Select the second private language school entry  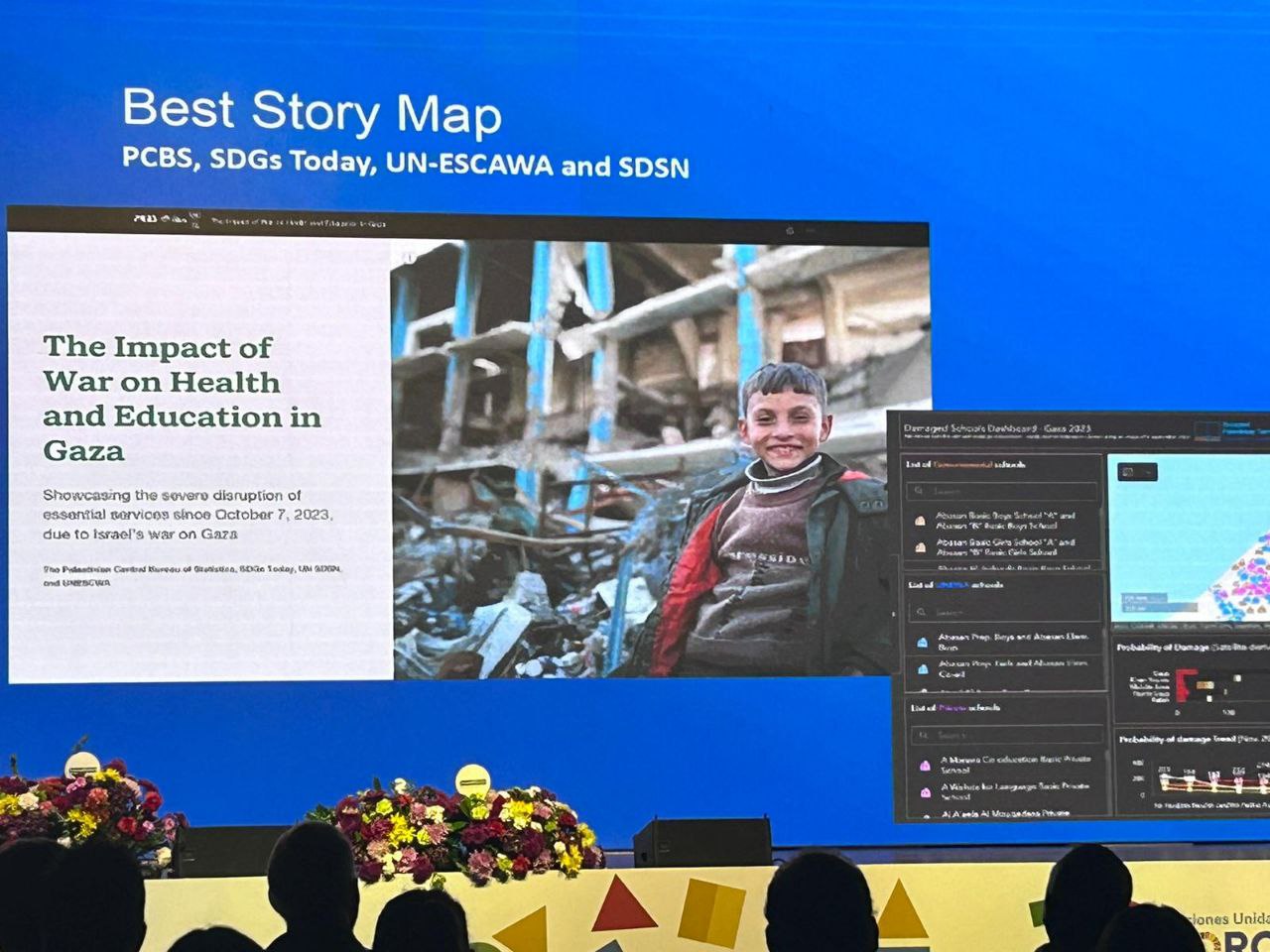coord(1012,791)
